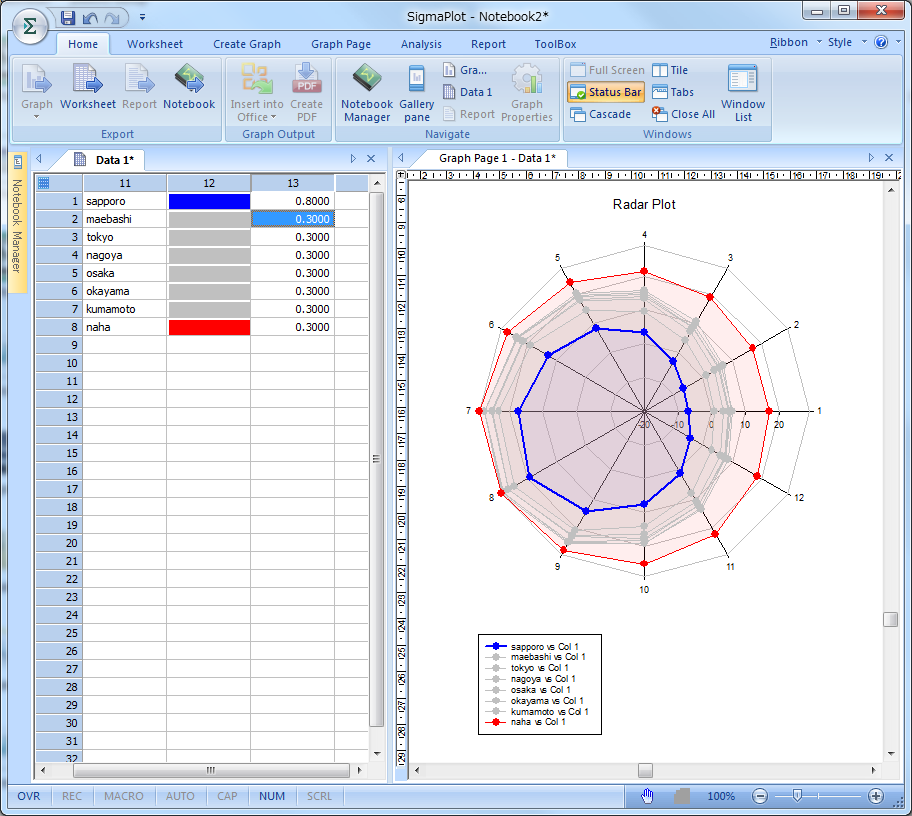Click the zoom slider handle
Screen dimensions: 912x816
tap(797, 796)
